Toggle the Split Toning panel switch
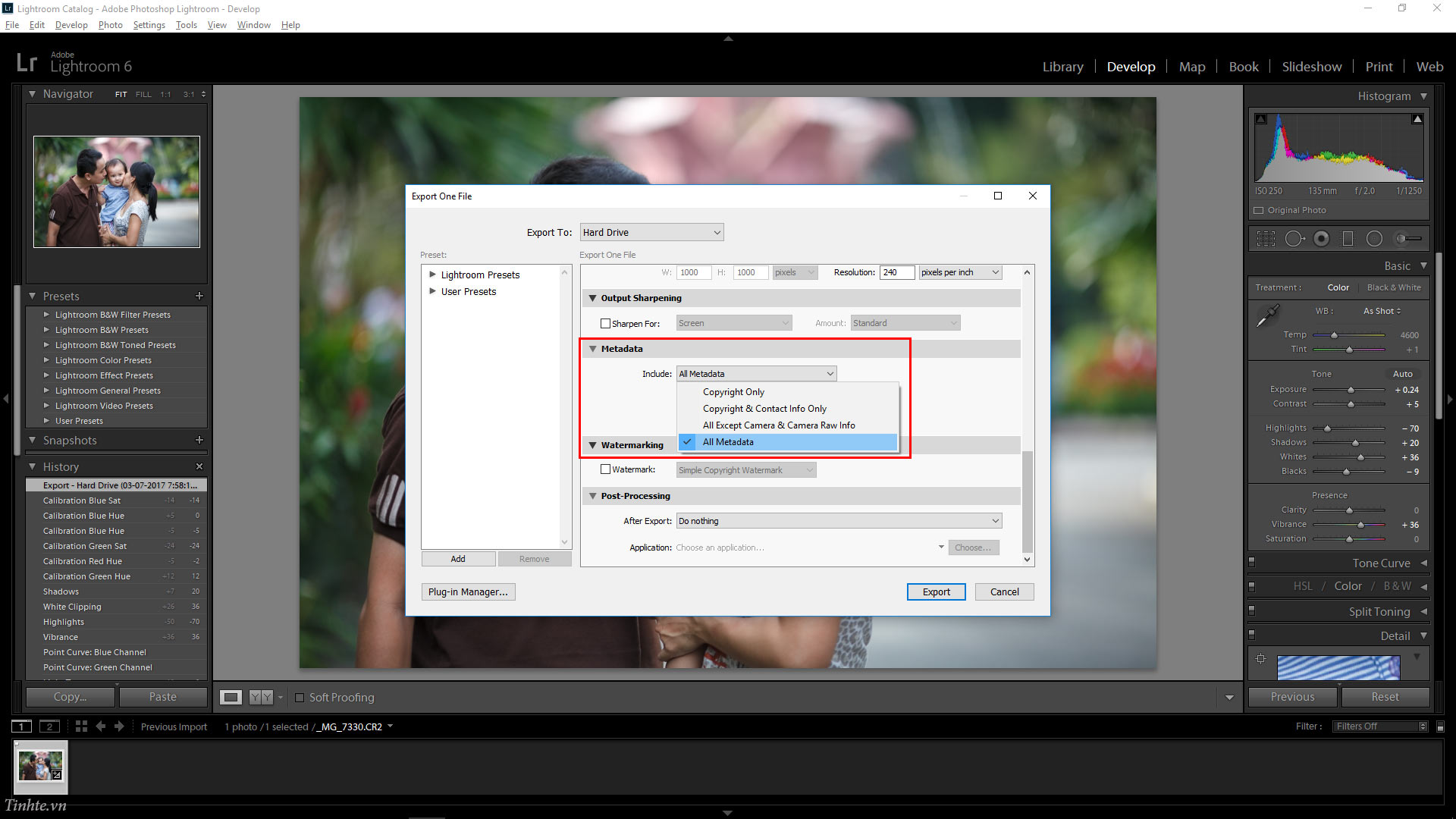 click(x=1251, y=610)
